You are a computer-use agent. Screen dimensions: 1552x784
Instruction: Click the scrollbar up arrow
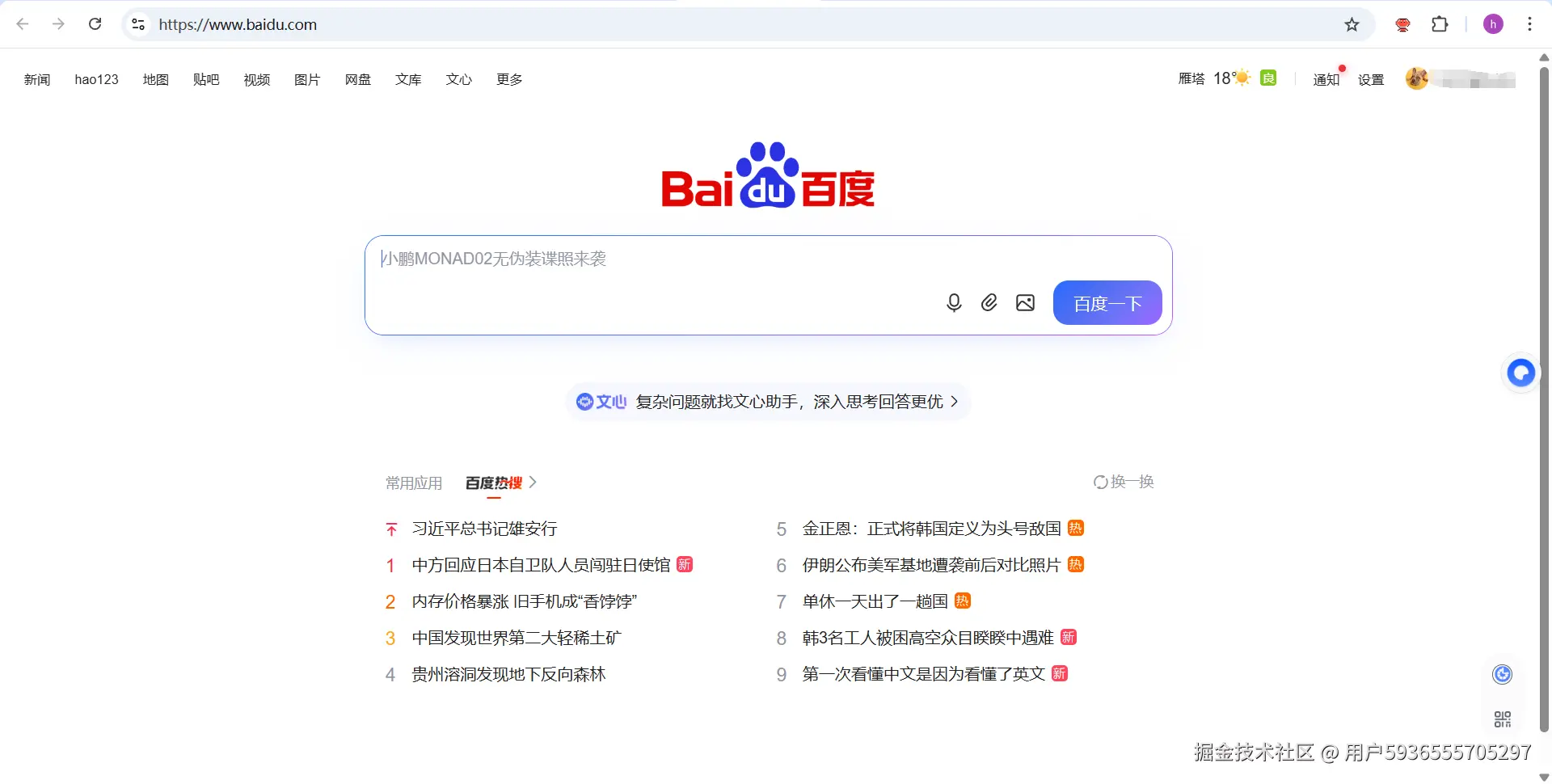pyautogui.click(x=1544, y=57)
